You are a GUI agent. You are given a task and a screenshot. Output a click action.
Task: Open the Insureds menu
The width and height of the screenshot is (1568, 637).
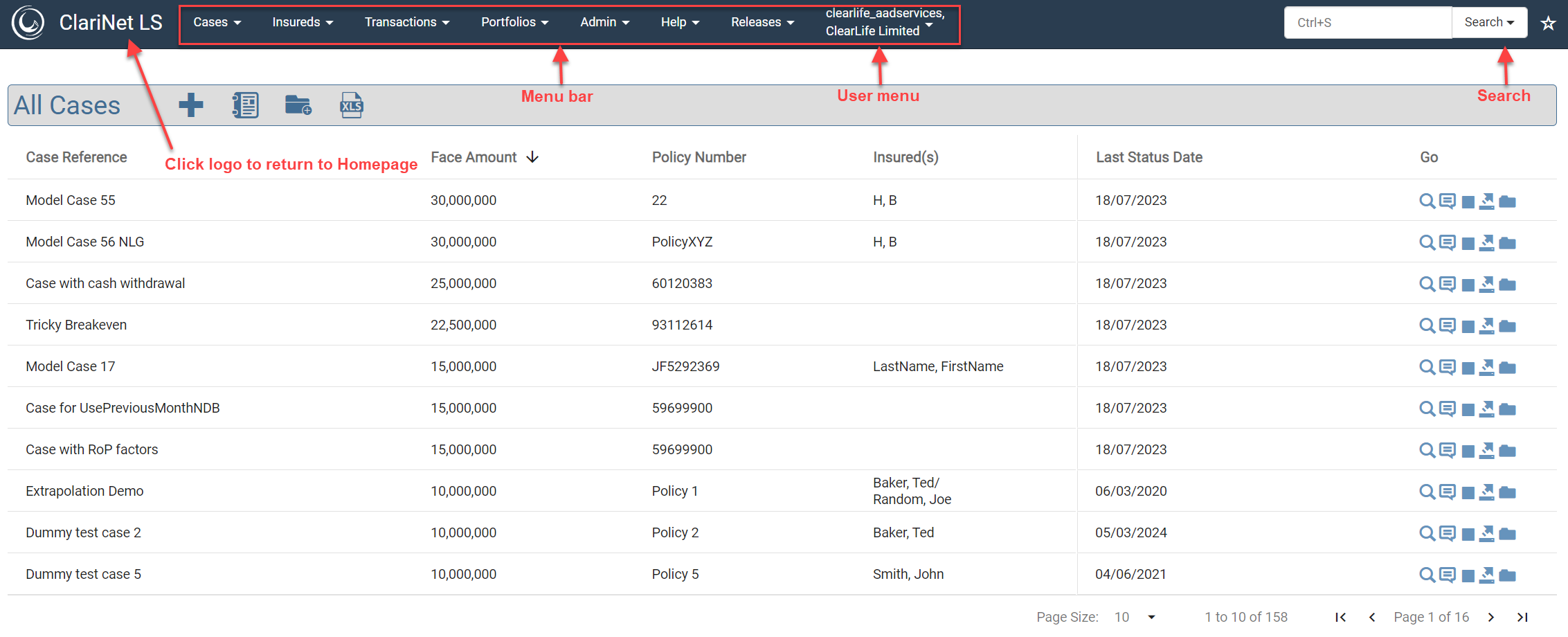[x=303, y=22]
